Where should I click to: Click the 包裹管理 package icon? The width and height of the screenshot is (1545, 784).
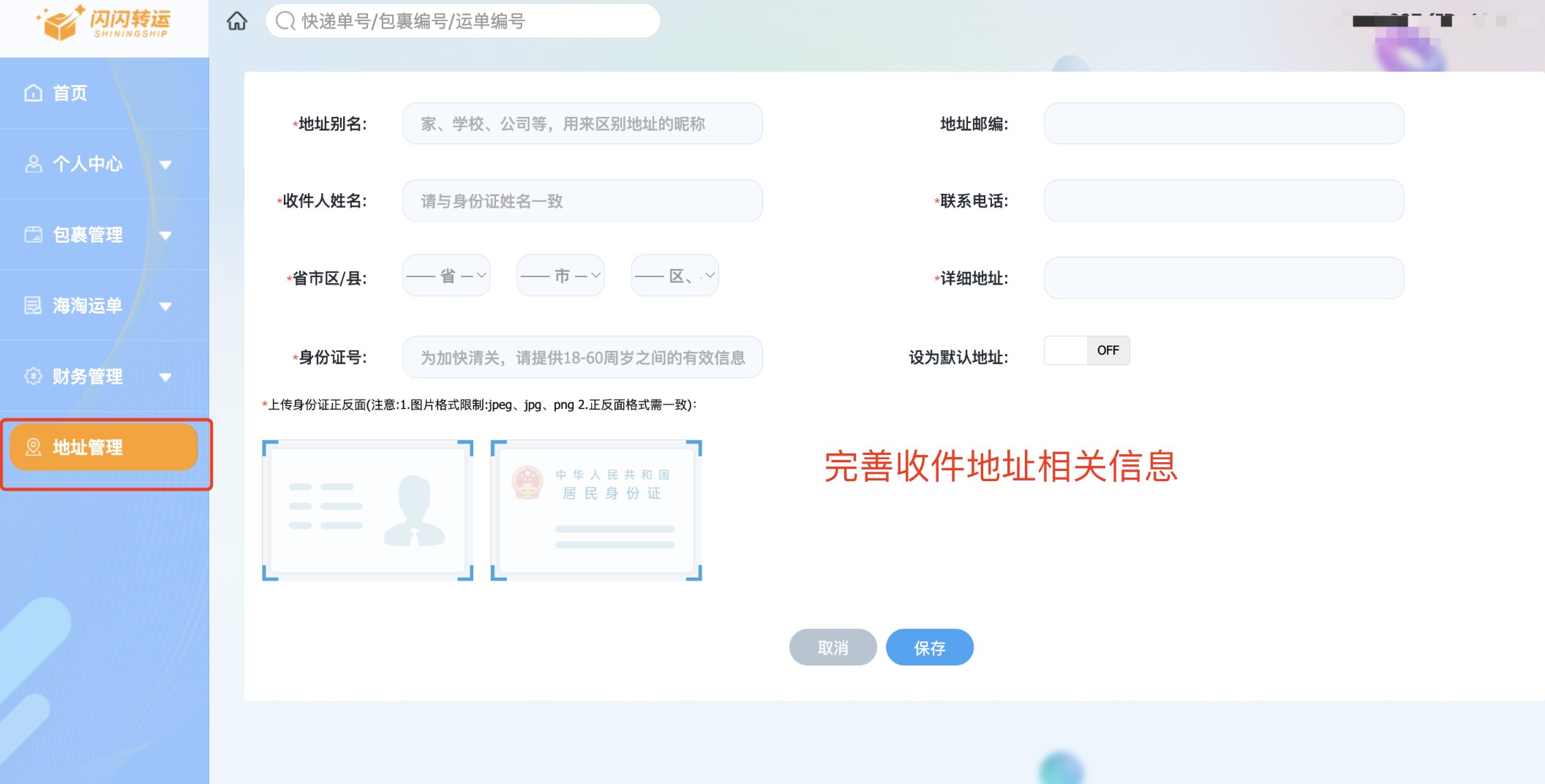point(33,235)
